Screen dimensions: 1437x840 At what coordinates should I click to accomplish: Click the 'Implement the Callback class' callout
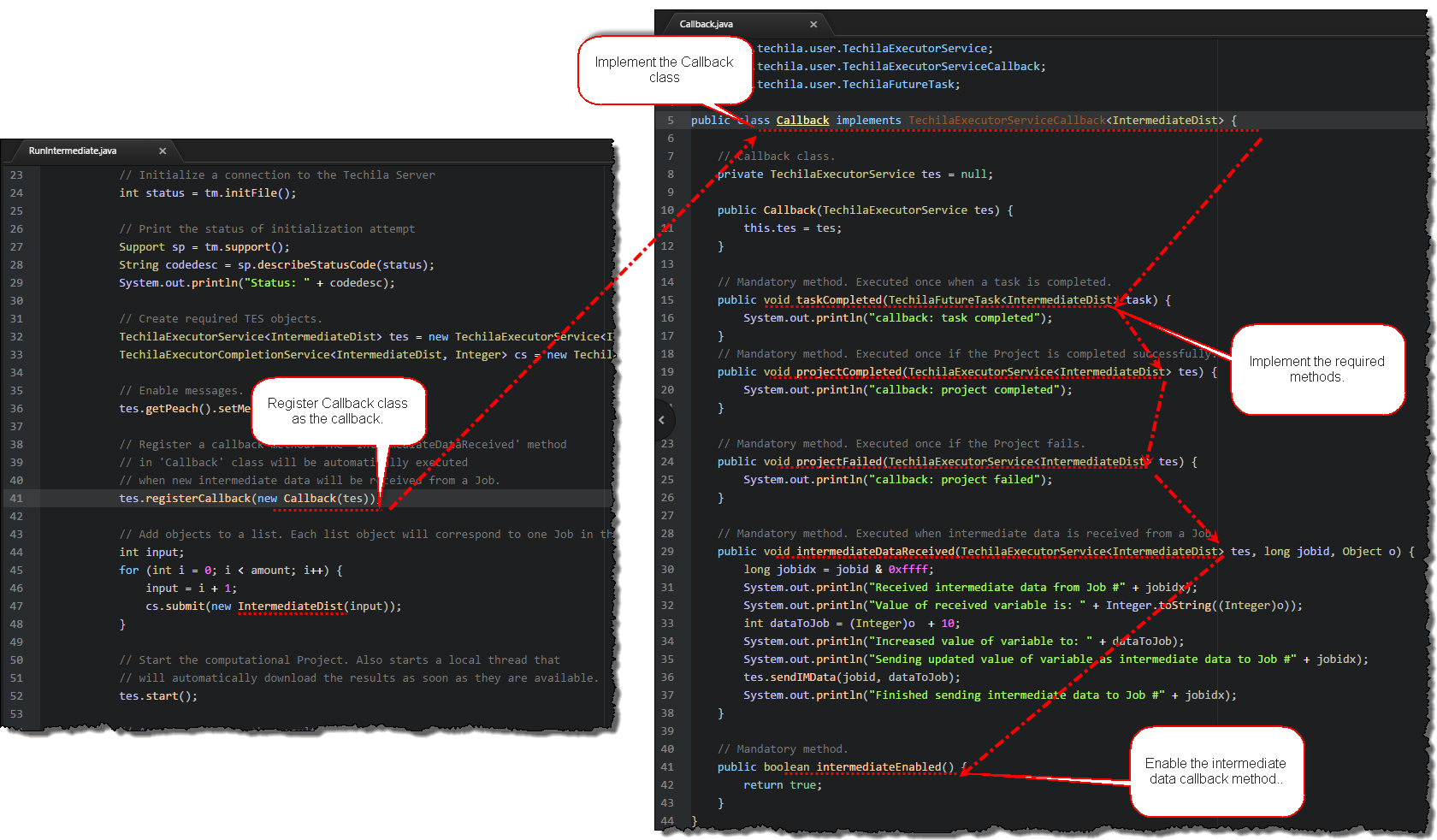(x=664, y=70)
